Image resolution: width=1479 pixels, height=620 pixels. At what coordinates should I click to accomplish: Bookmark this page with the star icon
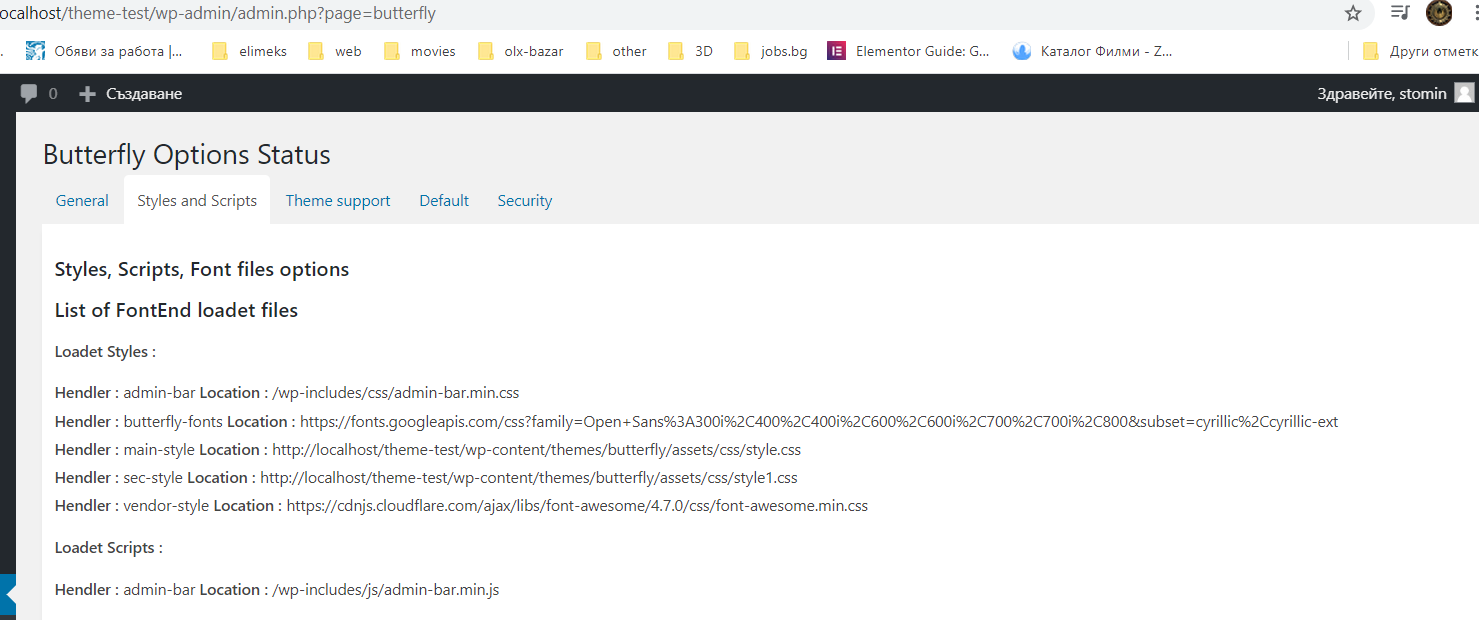pyautogui.click(x=1353, y=13)
